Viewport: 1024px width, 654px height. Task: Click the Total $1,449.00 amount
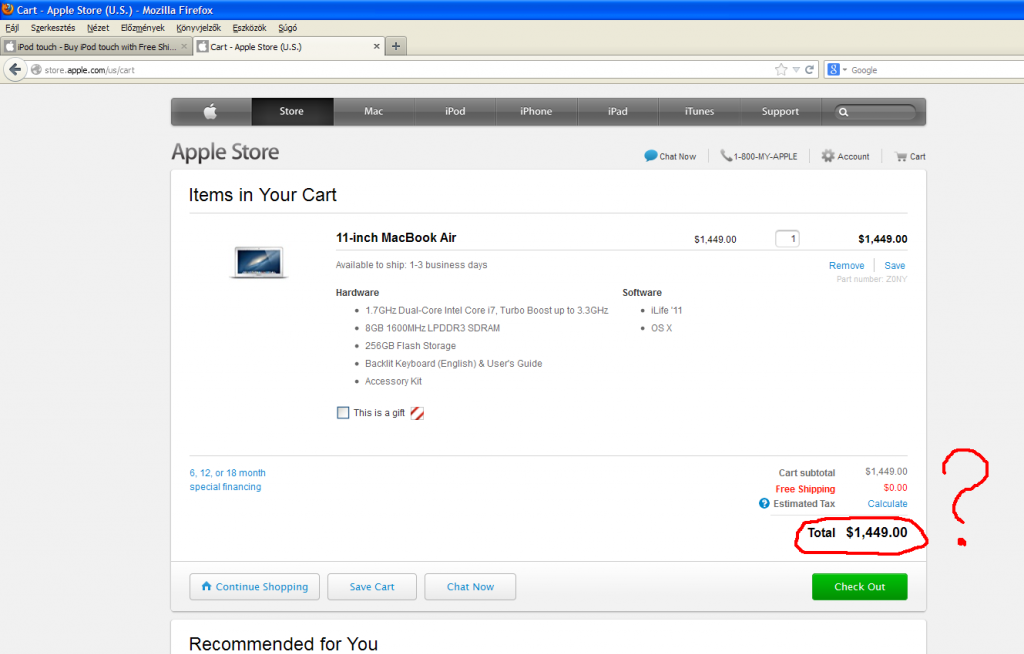876,532
